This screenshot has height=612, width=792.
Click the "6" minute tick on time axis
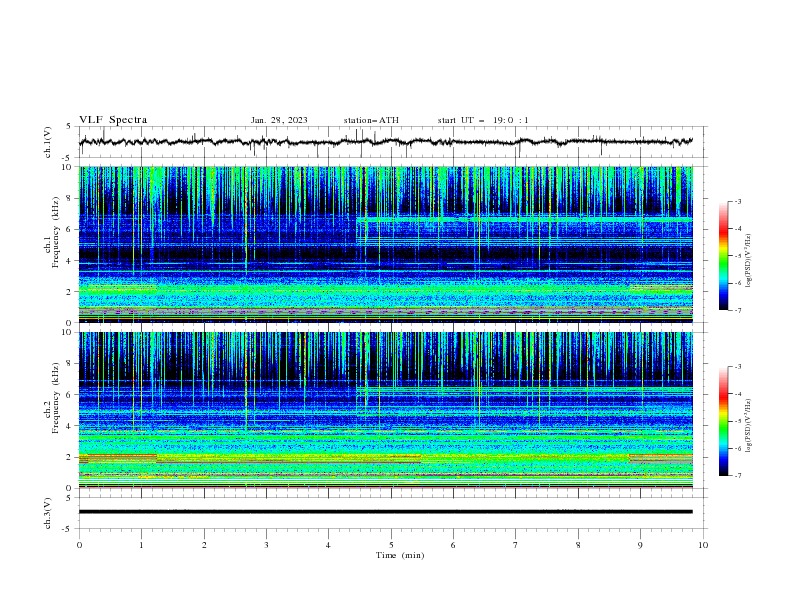click(x=453, y=545)
